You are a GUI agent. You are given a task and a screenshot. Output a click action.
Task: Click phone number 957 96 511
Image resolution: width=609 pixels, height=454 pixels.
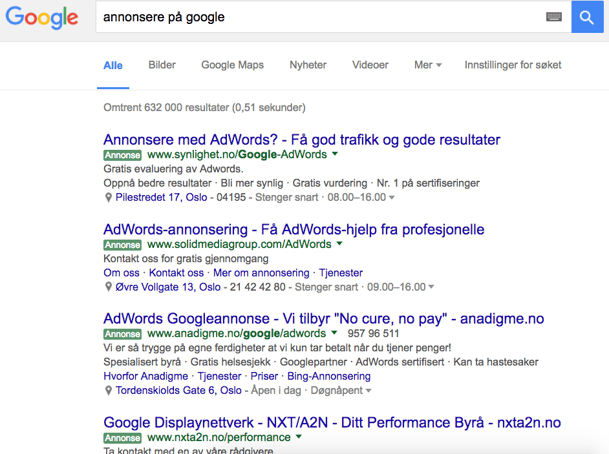click(373, 333)
